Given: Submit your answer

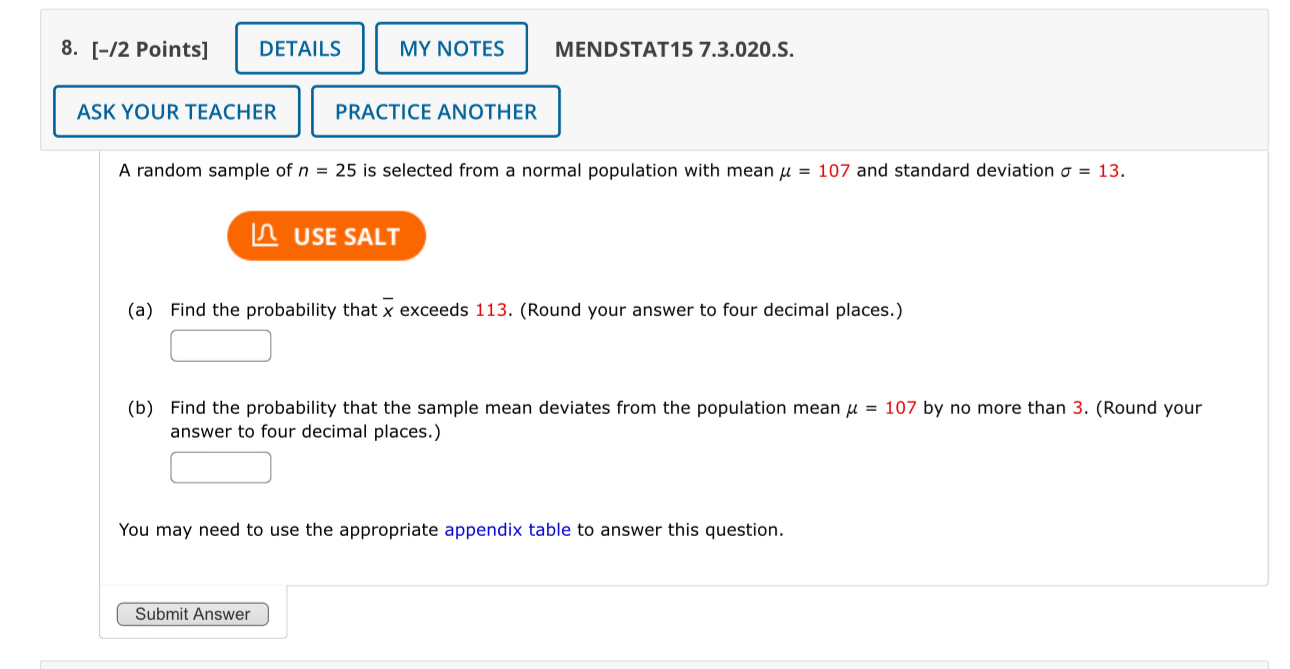Looking at the screenshot, I should coord(193,613).
